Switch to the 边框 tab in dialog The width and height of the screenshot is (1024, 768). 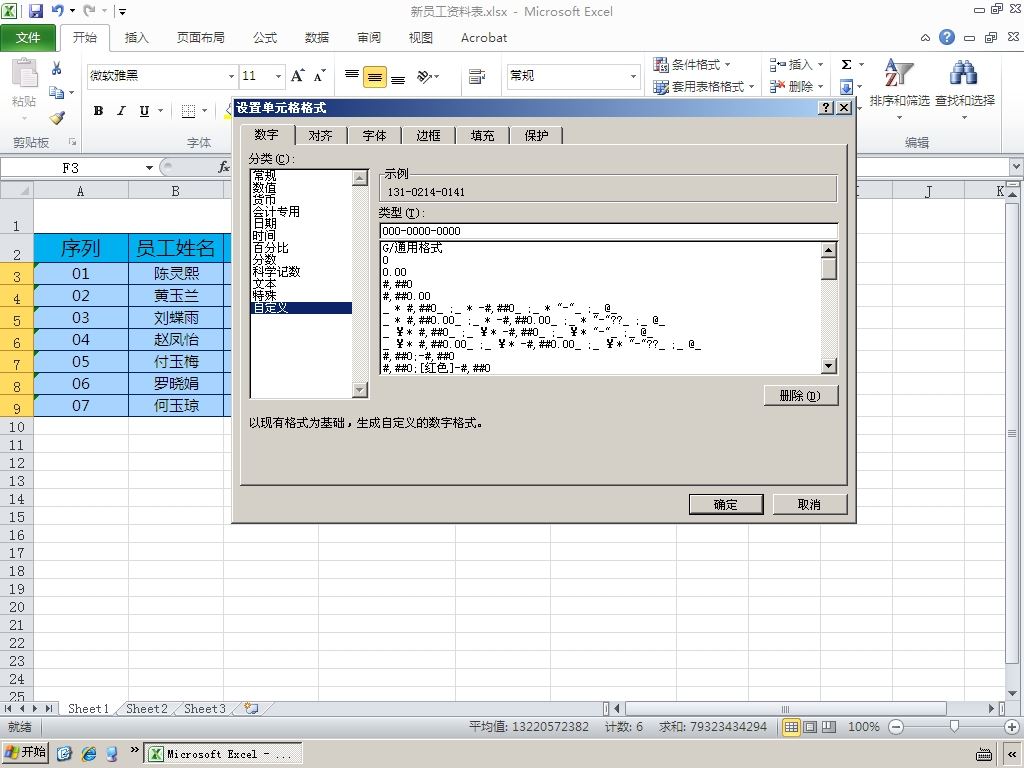[428, 135]
